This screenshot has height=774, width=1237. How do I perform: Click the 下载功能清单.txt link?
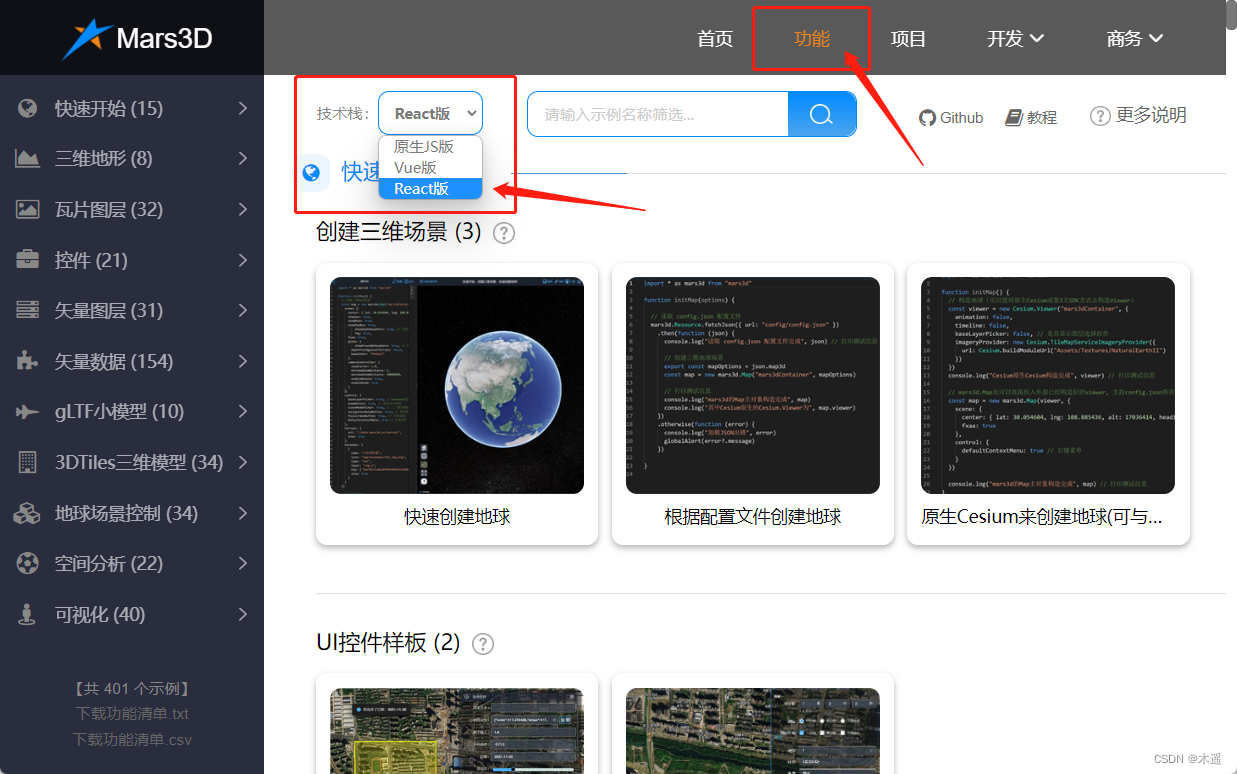point(131,713)
